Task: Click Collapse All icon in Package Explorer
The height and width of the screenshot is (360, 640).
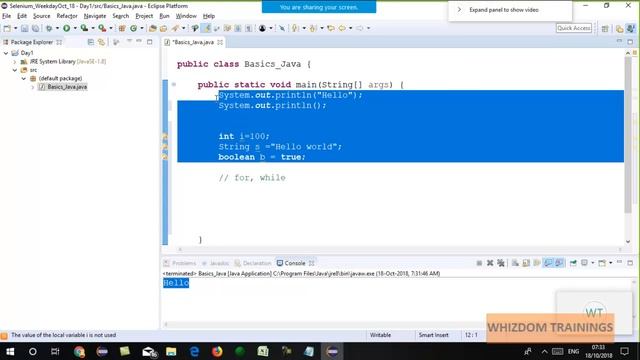Action: [x=91, y=42]
